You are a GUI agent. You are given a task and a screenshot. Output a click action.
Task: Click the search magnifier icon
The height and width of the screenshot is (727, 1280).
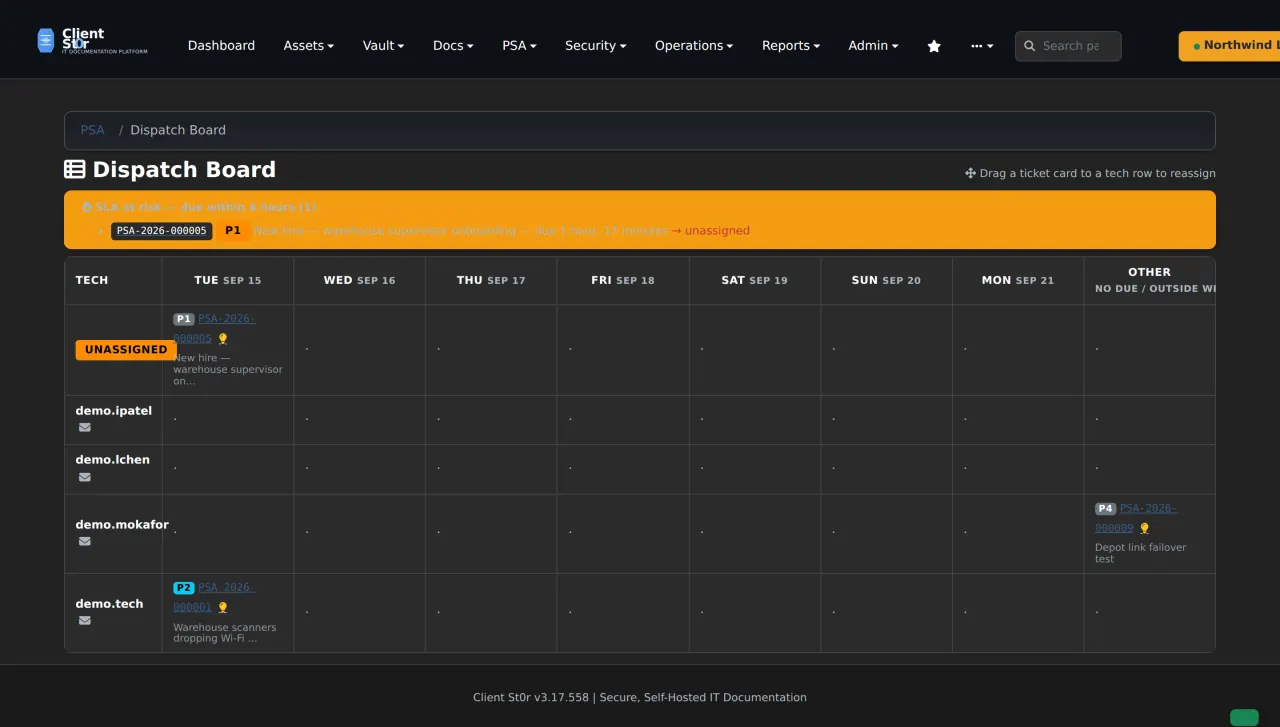click(1029, 46)
